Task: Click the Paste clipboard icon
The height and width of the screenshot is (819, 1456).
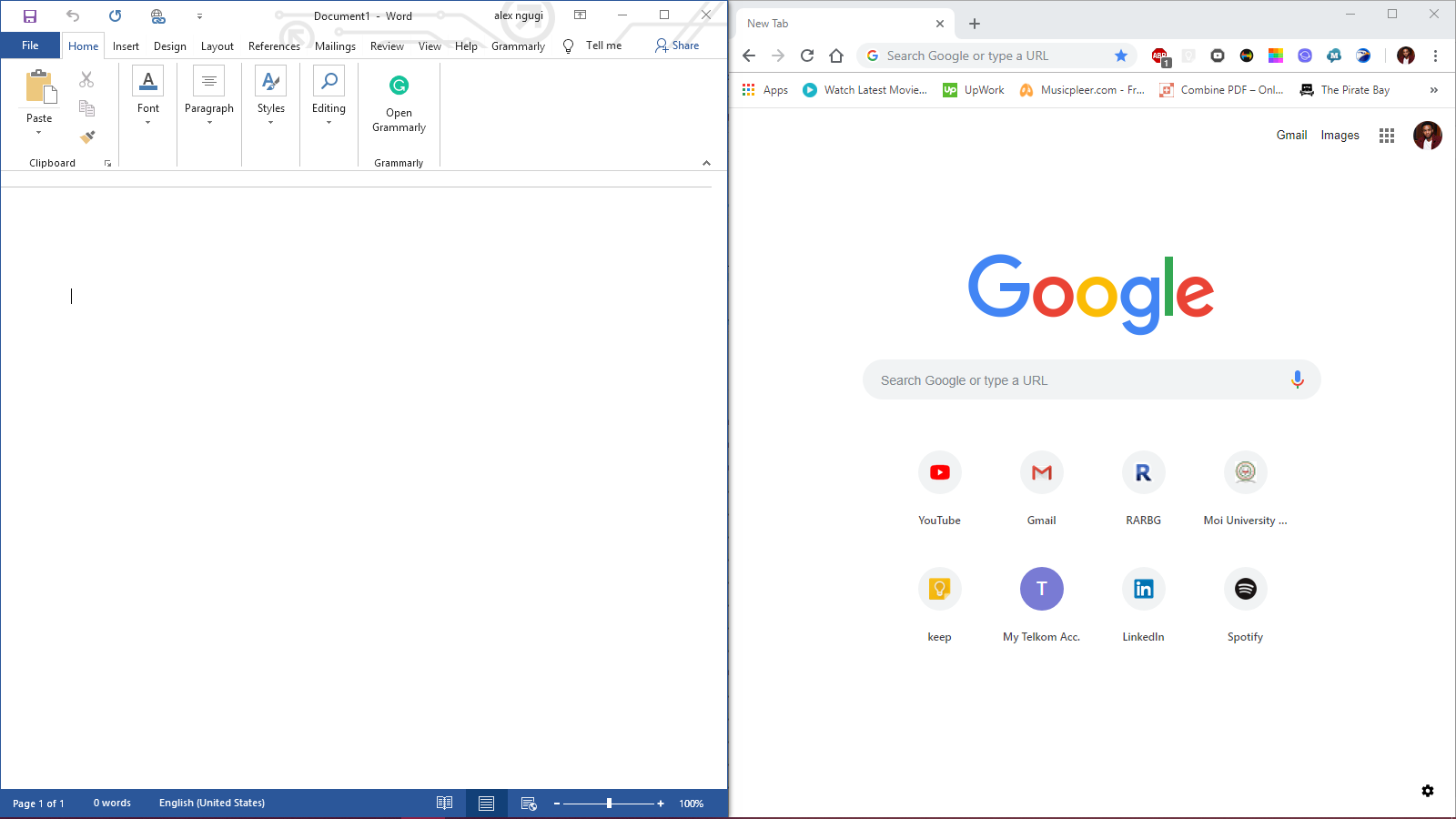Action: [x=40, y=87]
